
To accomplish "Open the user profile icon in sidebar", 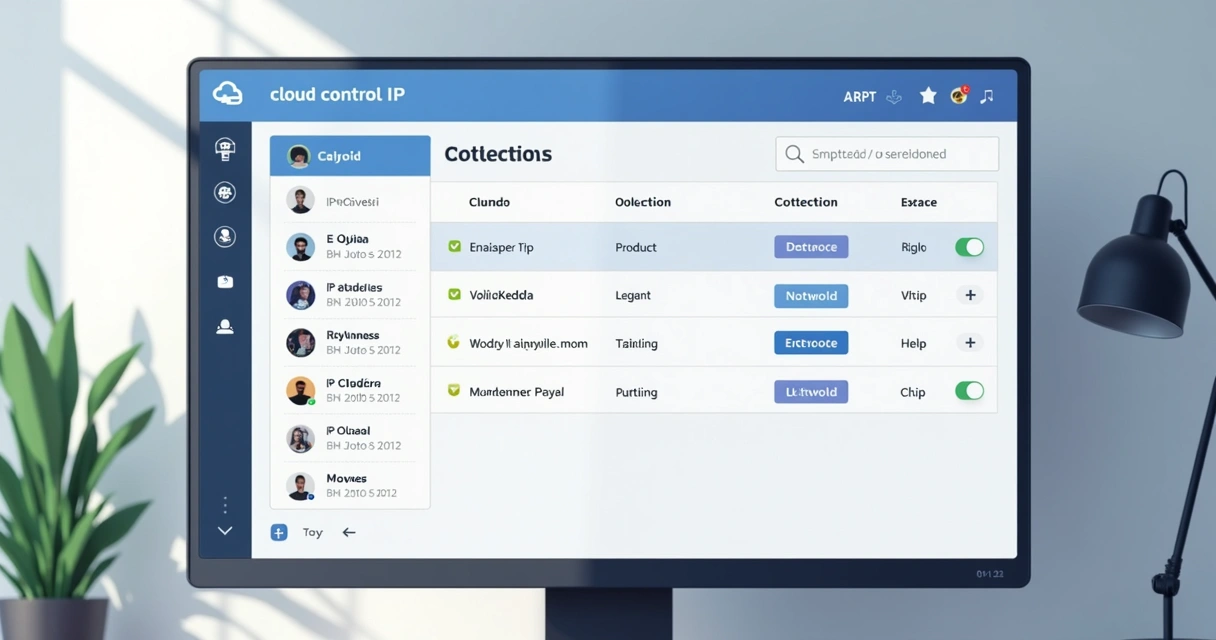I will point(225,327).
